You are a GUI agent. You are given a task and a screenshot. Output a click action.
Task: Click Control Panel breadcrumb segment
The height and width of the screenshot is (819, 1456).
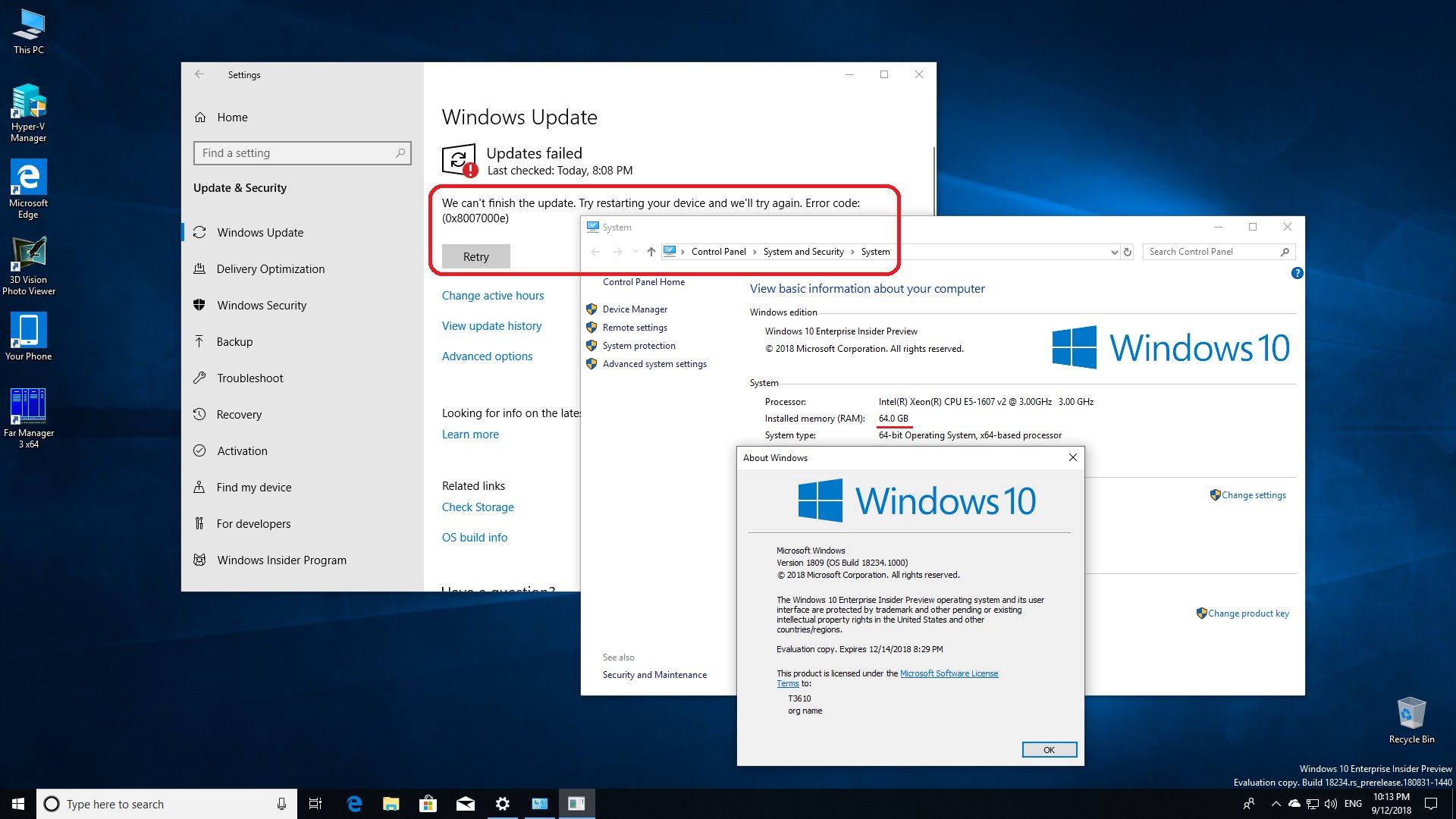pos(718,252)
